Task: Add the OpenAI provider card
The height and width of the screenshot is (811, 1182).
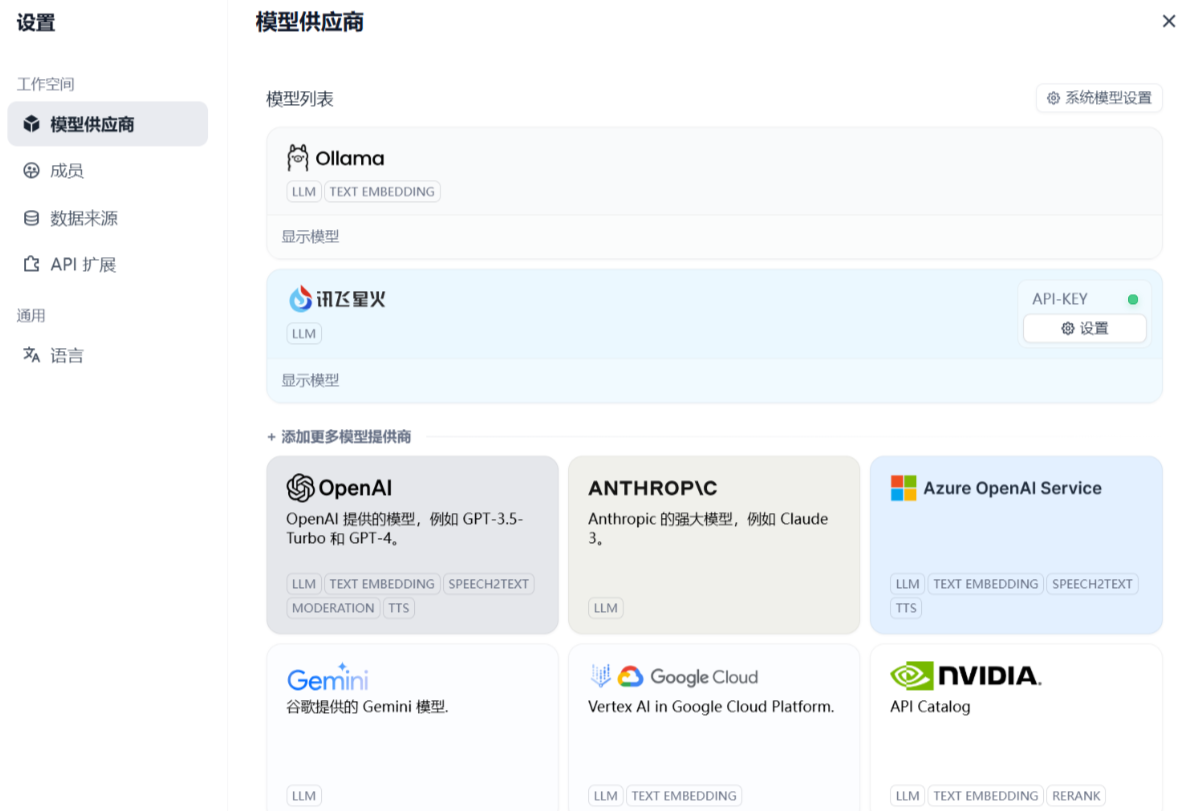Action: coord(412,544)
